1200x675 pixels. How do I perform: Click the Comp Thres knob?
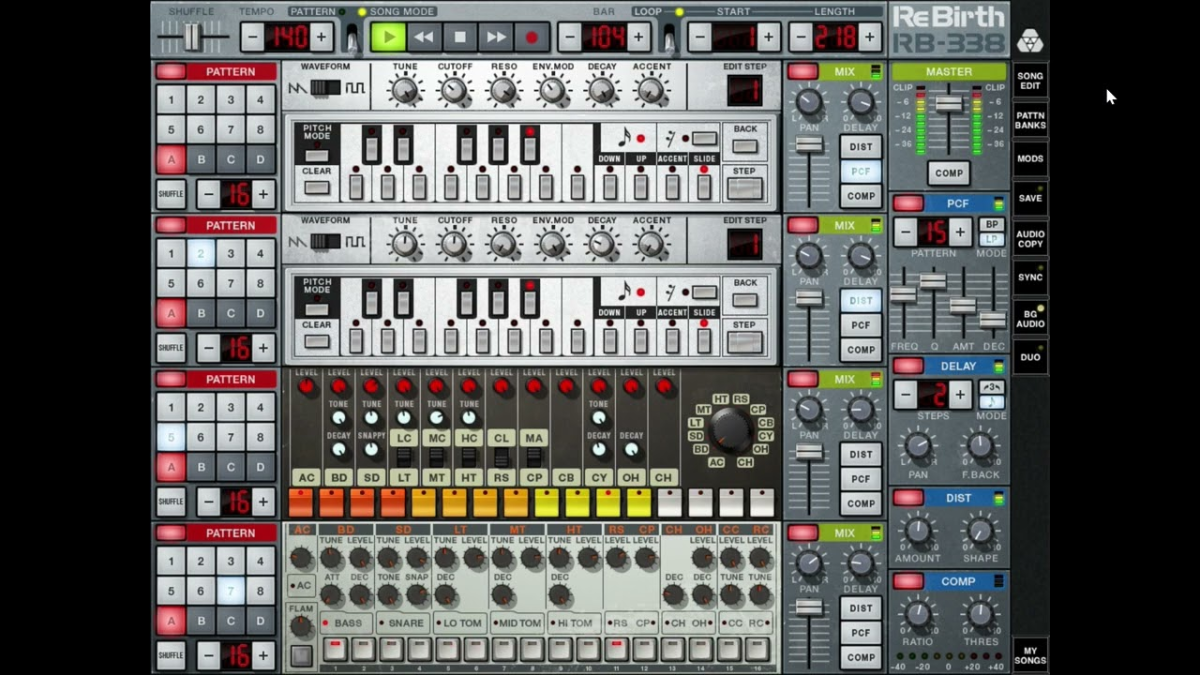click(980, 615)
